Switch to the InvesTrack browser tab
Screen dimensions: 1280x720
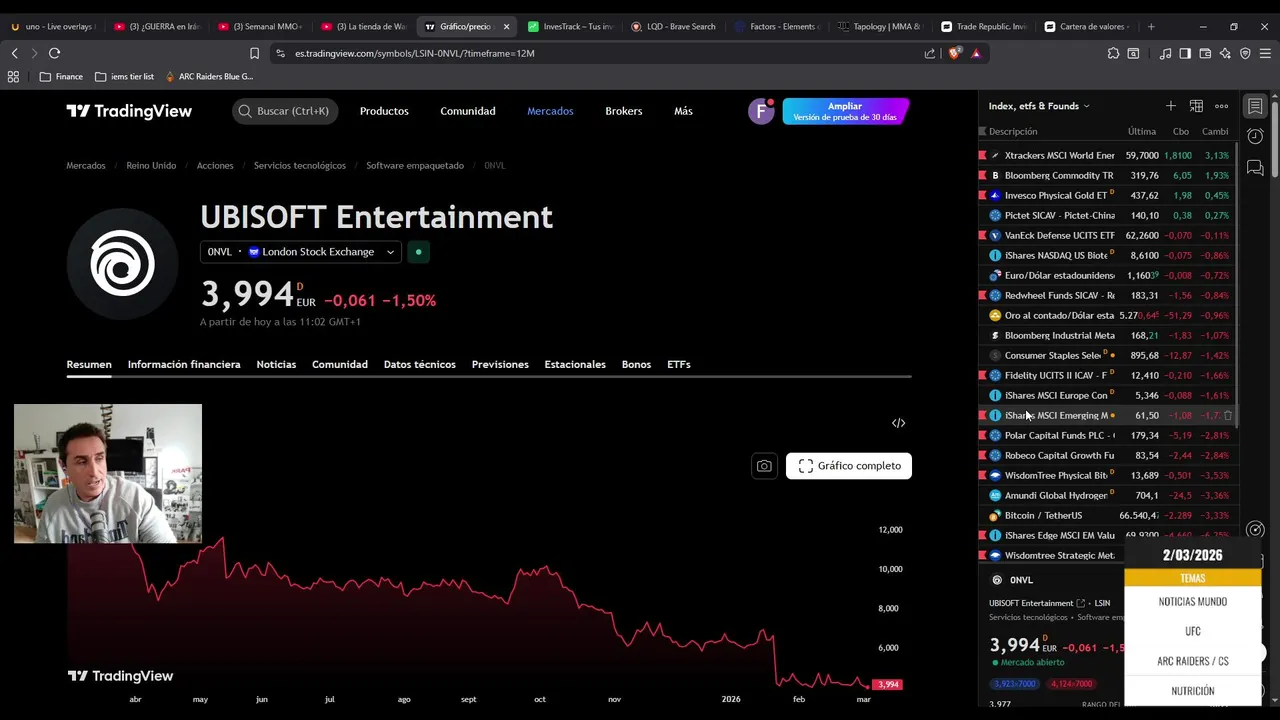570,26
